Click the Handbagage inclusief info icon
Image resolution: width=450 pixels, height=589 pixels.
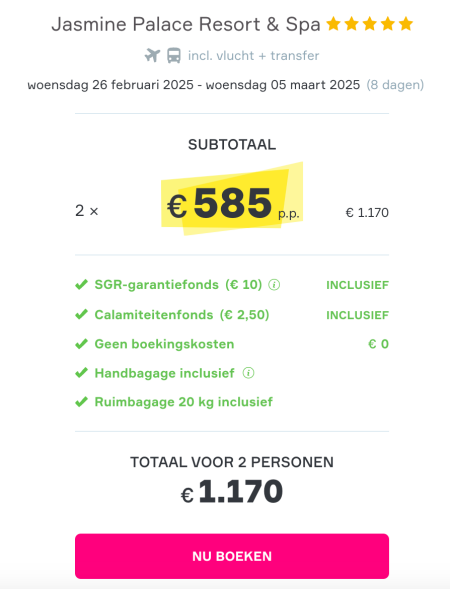248,373
